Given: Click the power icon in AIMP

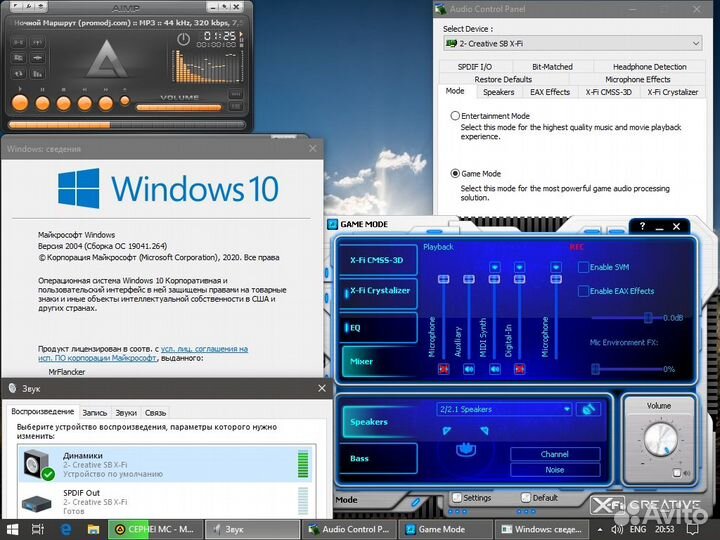Looking at the screenshot, I should [x=183, y=39].
